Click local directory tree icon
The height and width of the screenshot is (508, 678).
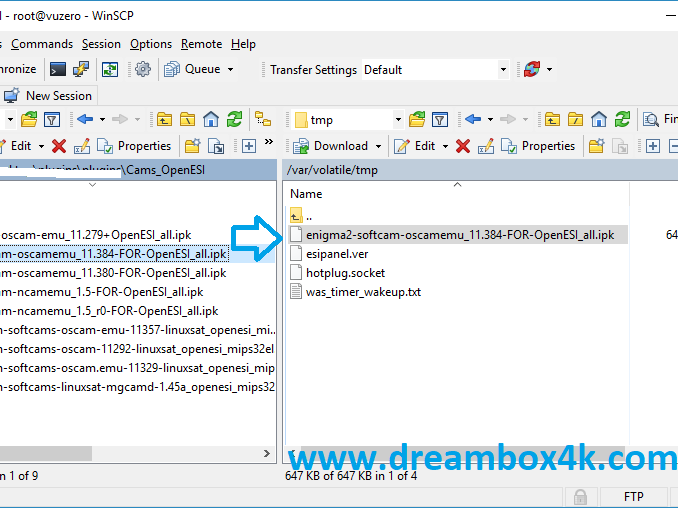coord(263,119)
